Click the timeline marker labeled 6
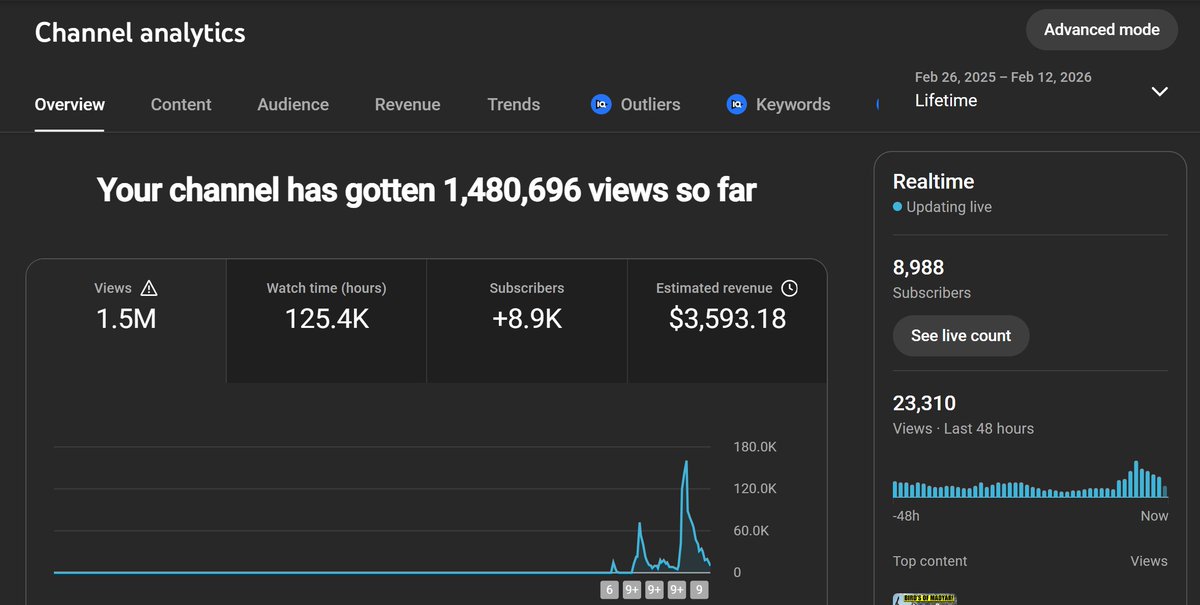Image resolution: width=1200 pixels, height=605 pixels. [x=609, y=590]
